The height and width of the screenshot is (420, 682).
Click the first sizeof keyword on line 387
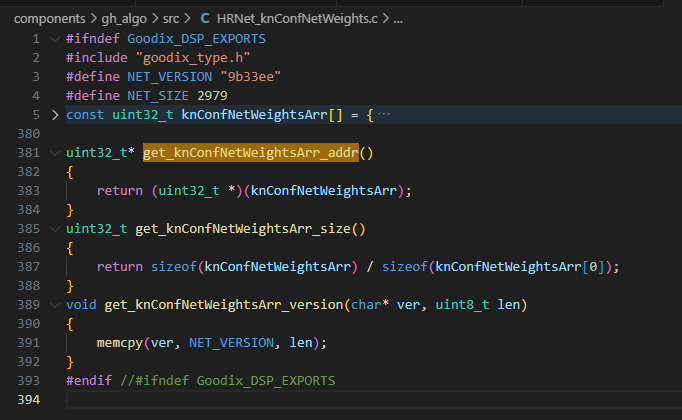click(174, 267)
